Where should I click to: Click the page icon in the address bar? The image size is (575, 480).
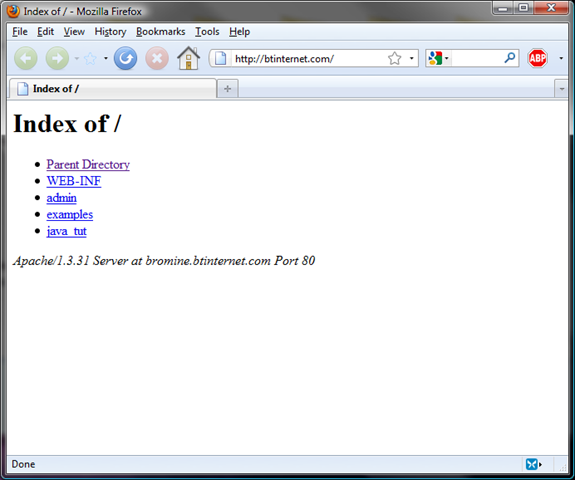tap(220, 58)
